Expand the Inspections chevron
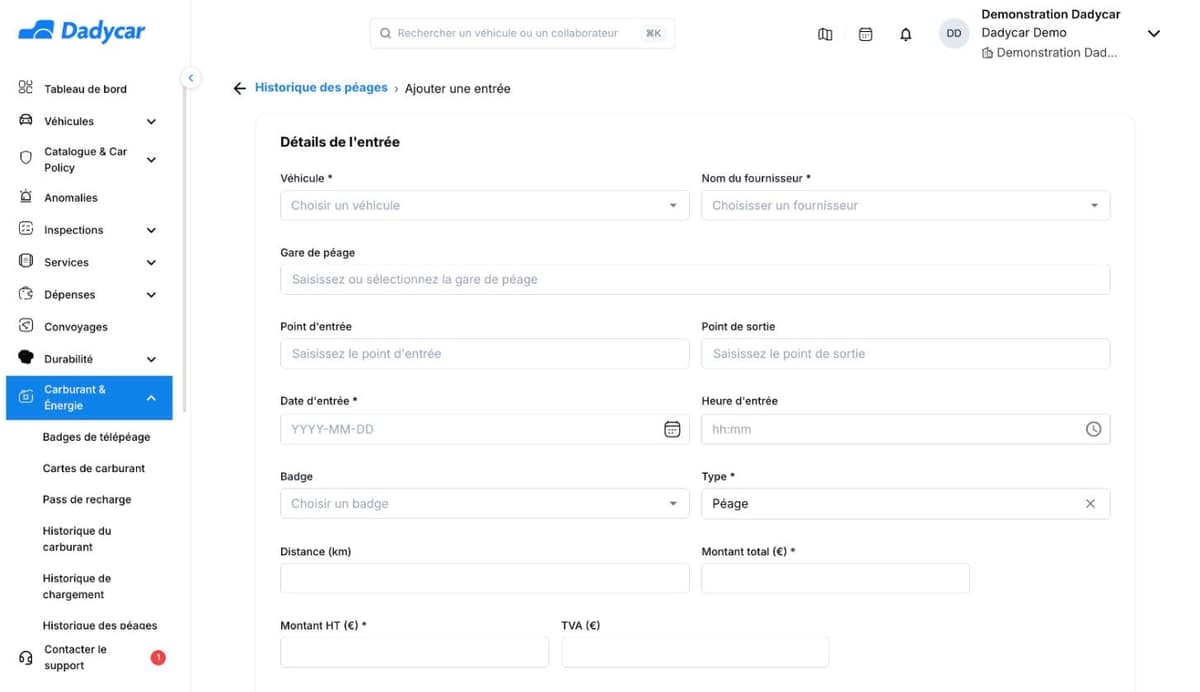 pyautogui.click(x=151, y=230)
